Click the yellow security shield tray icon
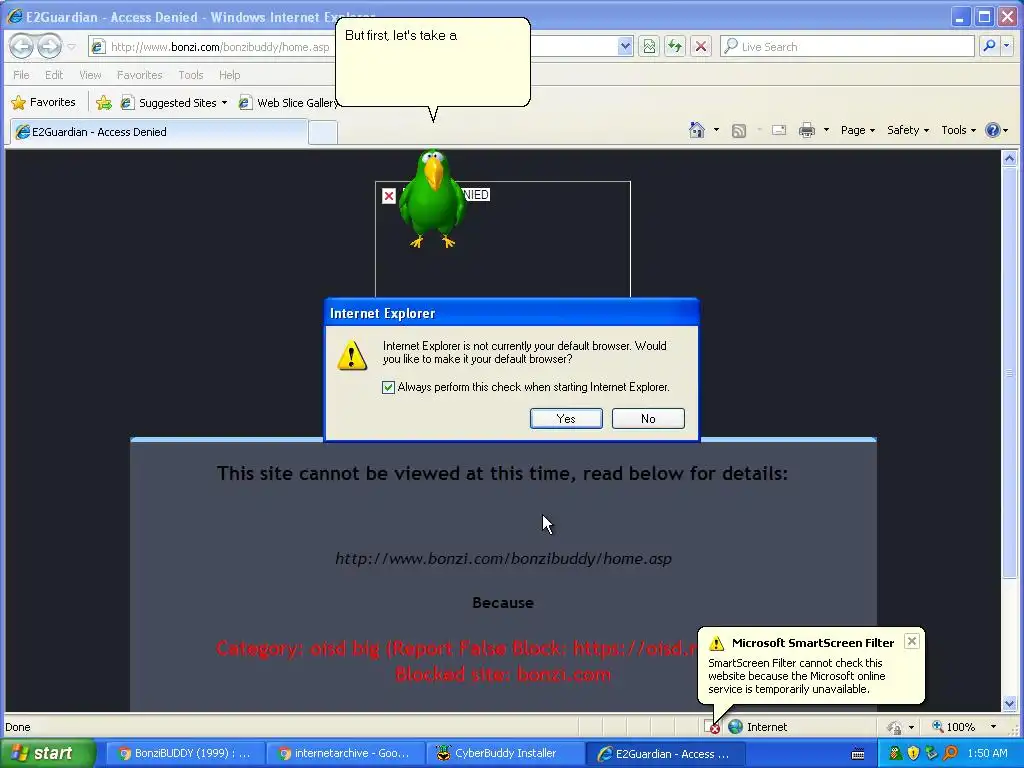This screenshot has width=1024, height=768. (x=914, y=754)
